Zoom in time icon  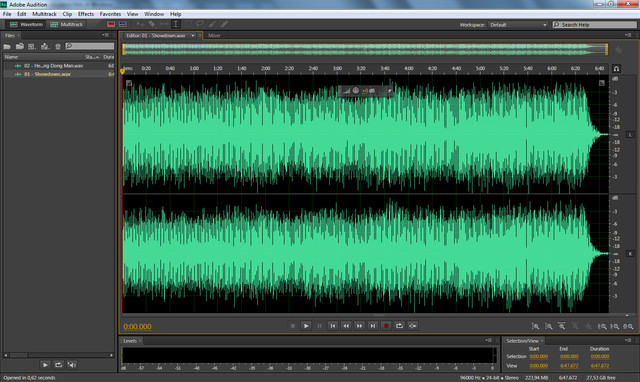[x=562, y=326]
